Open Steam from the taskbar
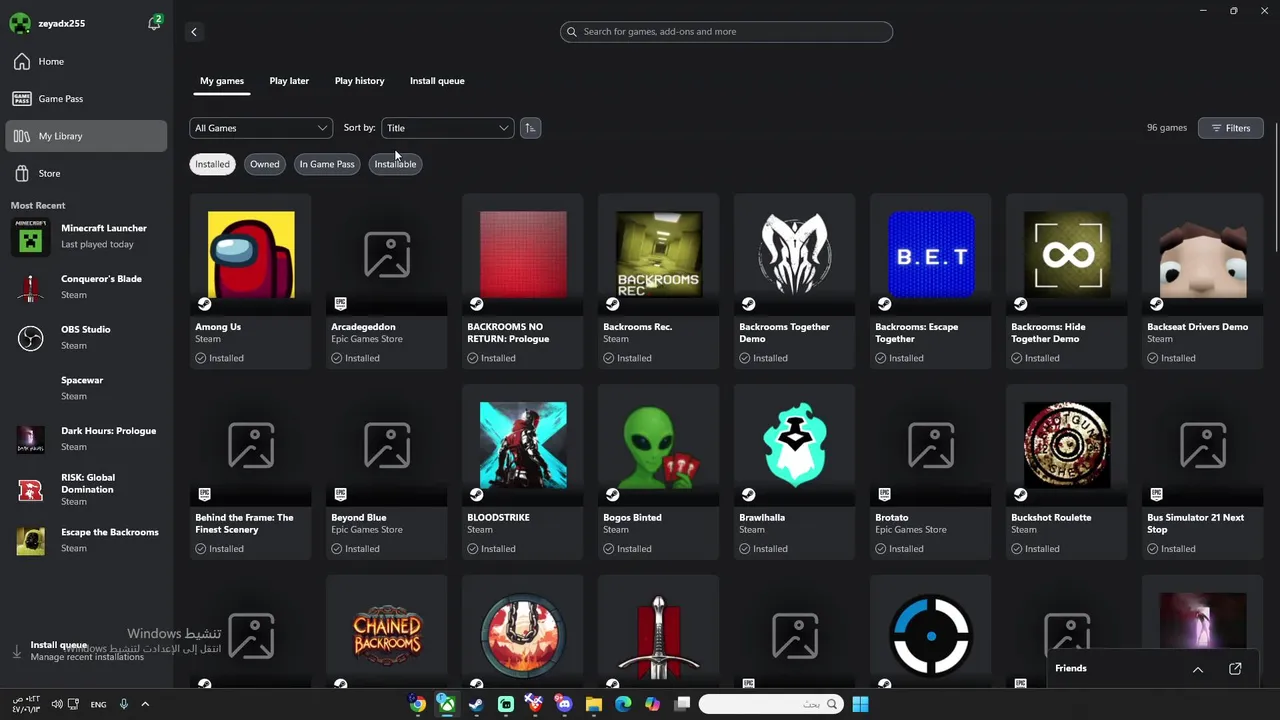Viewport: 1280px width, 720px height. 476,704
